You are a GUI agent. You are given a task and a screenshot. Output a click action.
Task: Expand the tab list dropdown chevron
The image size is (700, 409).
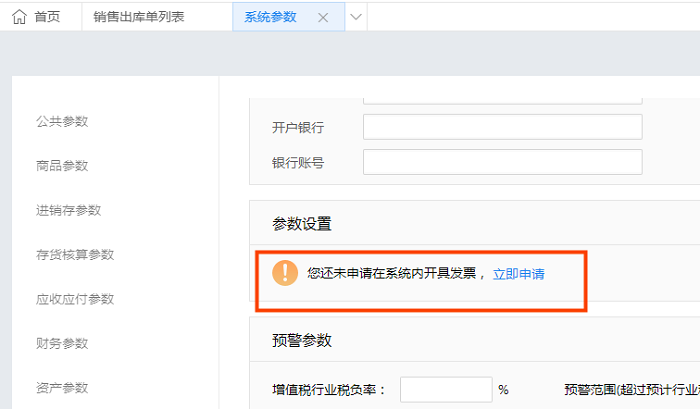(357, 17)
